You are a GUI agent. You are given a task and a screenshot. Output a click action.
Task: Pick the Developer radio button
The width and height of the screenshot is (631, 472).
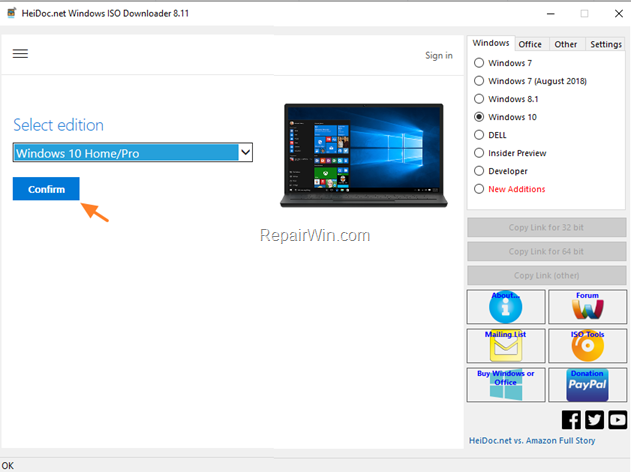479,171
